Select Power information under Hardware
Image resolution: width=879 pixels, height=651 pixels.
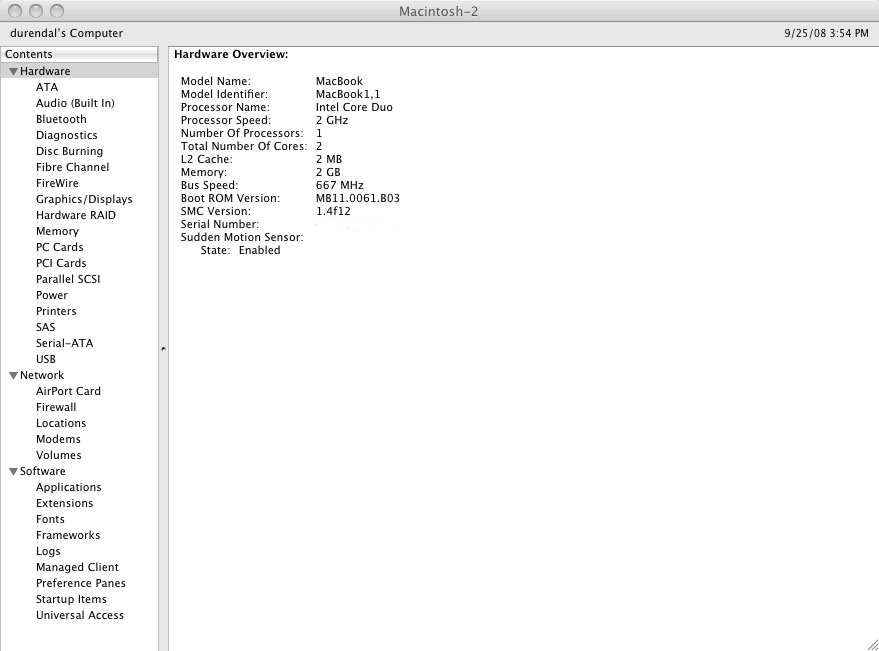(x=51, y=295)
